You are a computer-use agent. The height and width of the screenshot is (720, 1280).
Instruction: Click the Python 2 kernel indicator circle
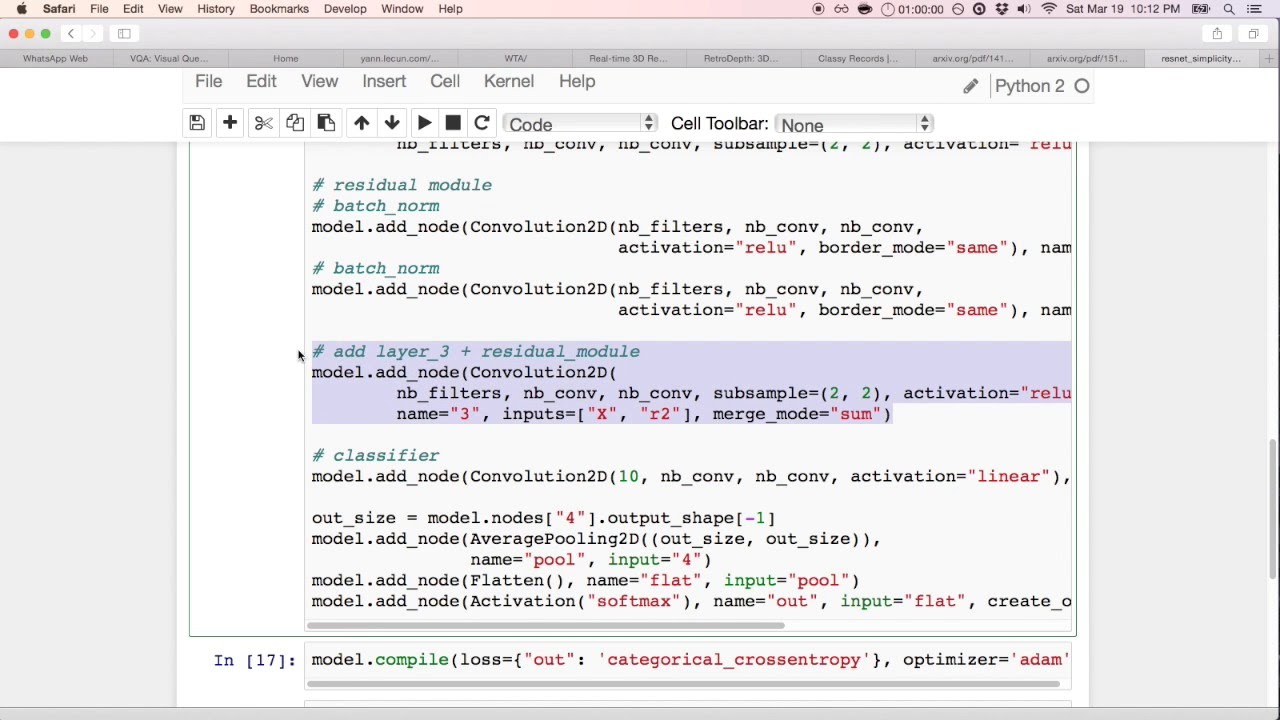click(1082, 86)
